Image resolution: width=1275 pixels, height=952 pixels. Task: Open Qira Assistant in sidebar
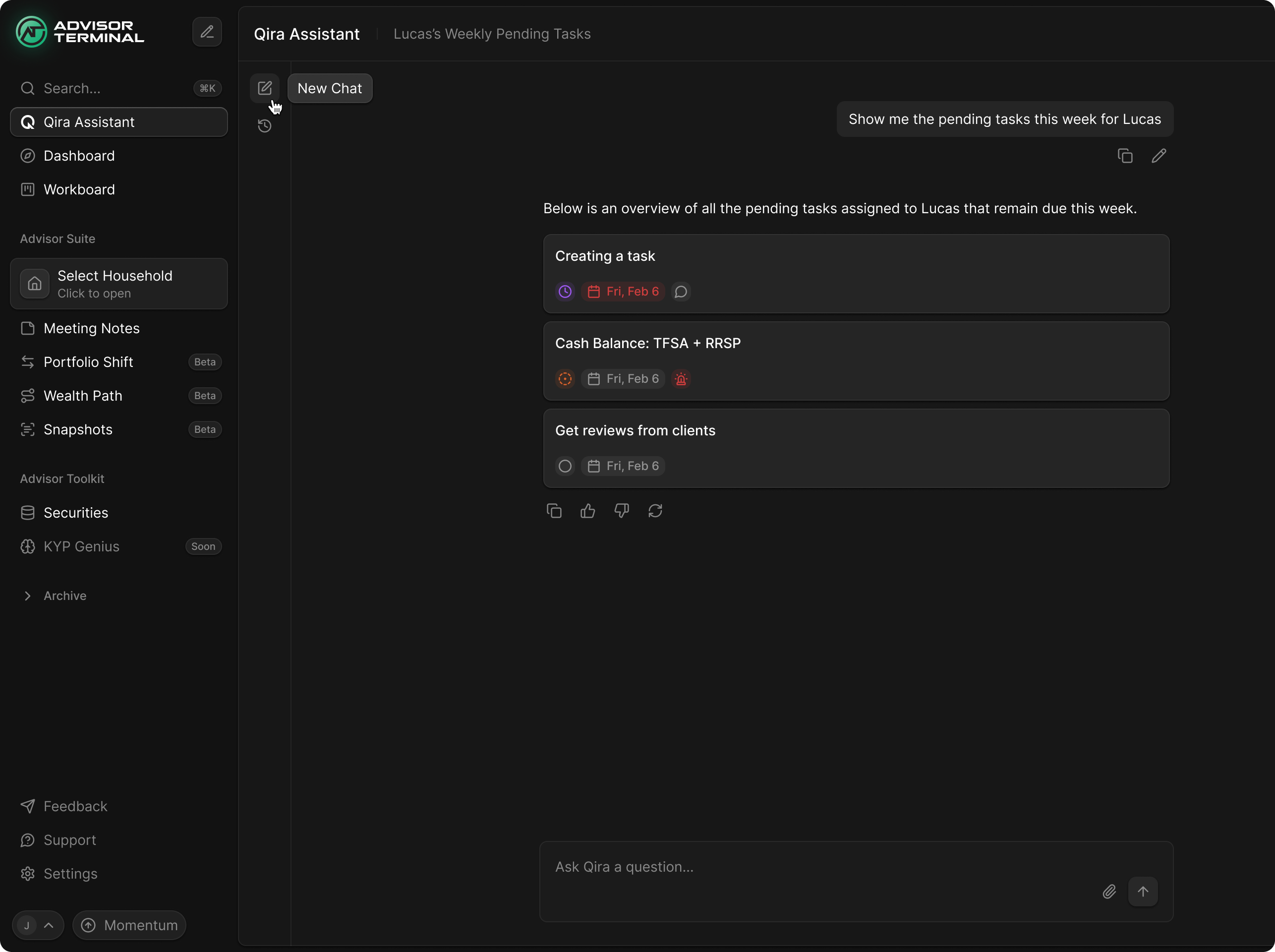point(118,121)
